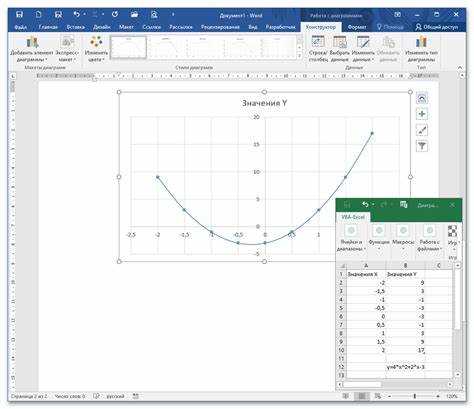Click the Share (Общий доступ) button

(x=437, y=27)
